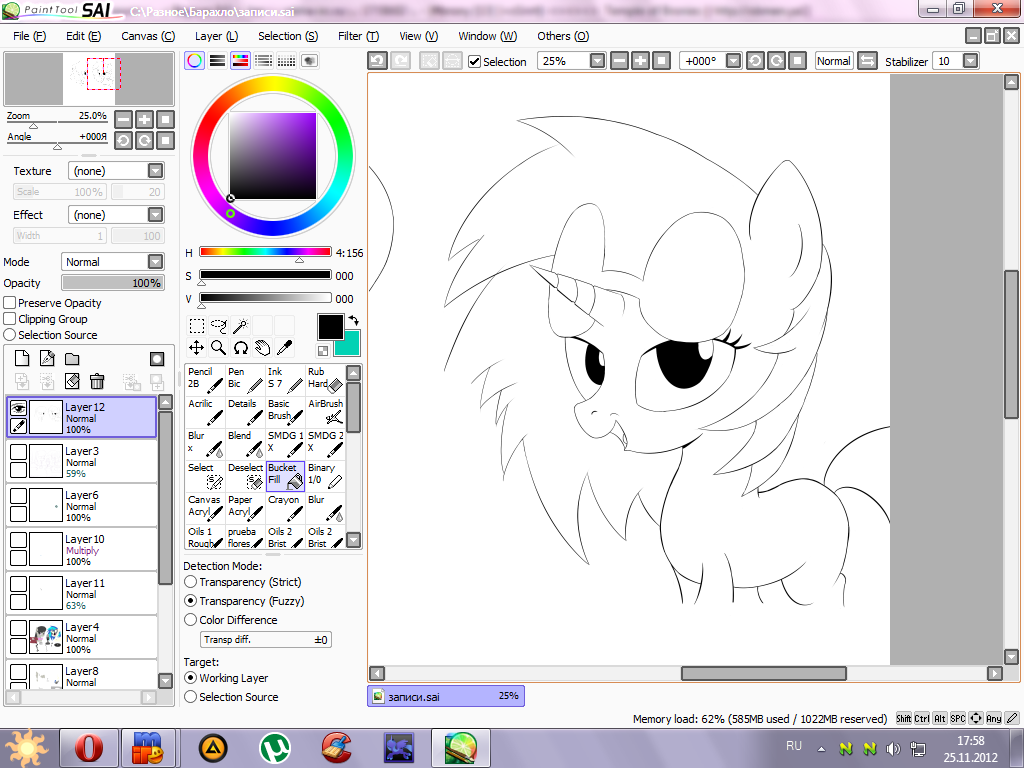Image resolution: width=1024 pixels, height=768 pixels.
Task: Open Opera browser from the taskbar
Action: pos(89,748)
